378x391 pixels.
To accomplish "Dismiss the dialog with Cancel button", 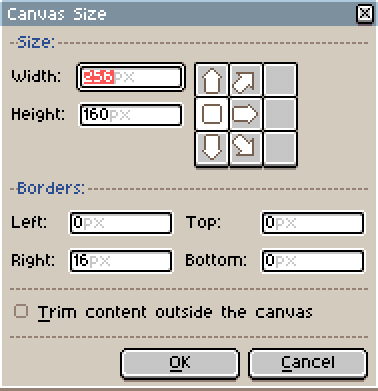I will coord(308,363).
